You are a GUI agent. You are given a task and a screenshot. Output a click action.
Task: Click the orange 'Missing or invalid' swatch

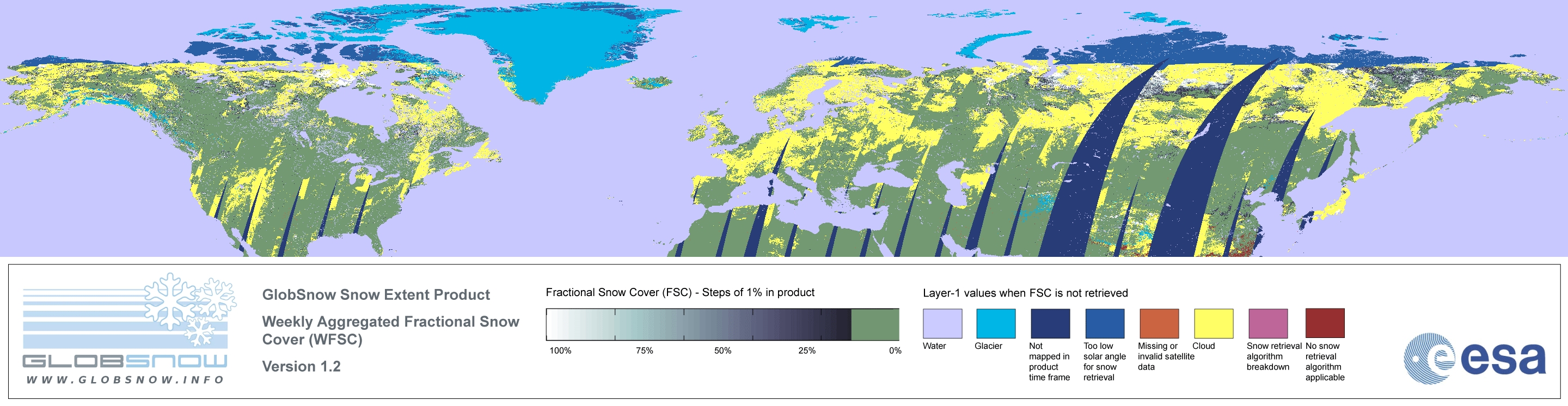pos(1159,323)
